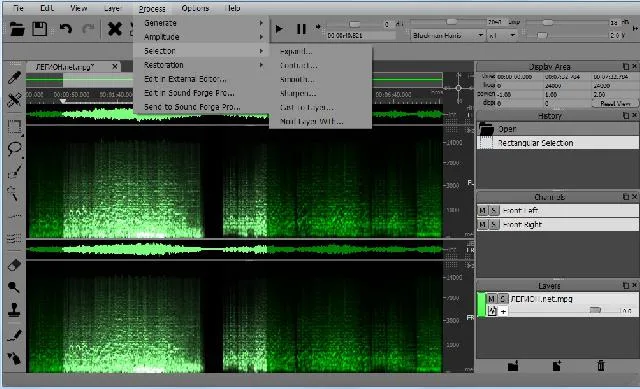Create a new layer in Layers panel
640x389 pixels.
pos(557,365)
